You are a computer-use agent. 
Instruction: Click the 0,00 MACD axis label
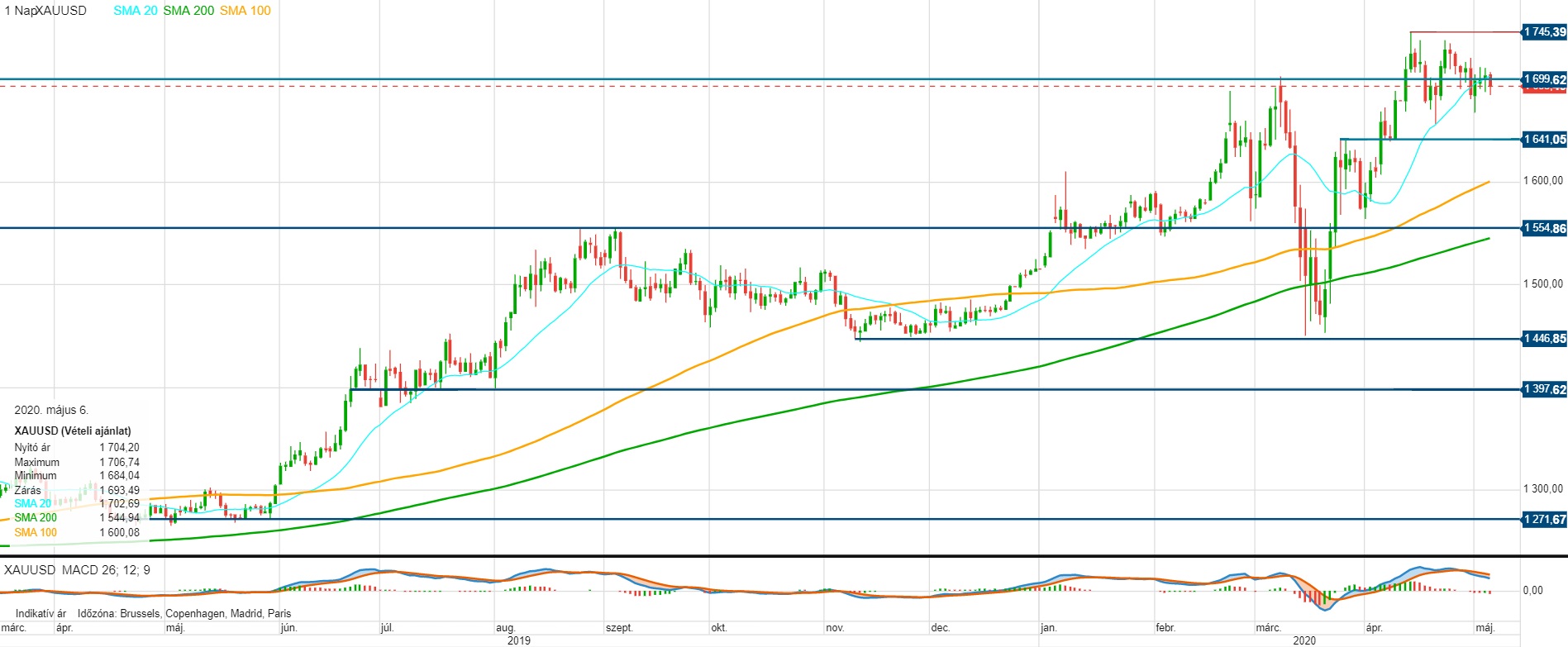[1532, 590]
